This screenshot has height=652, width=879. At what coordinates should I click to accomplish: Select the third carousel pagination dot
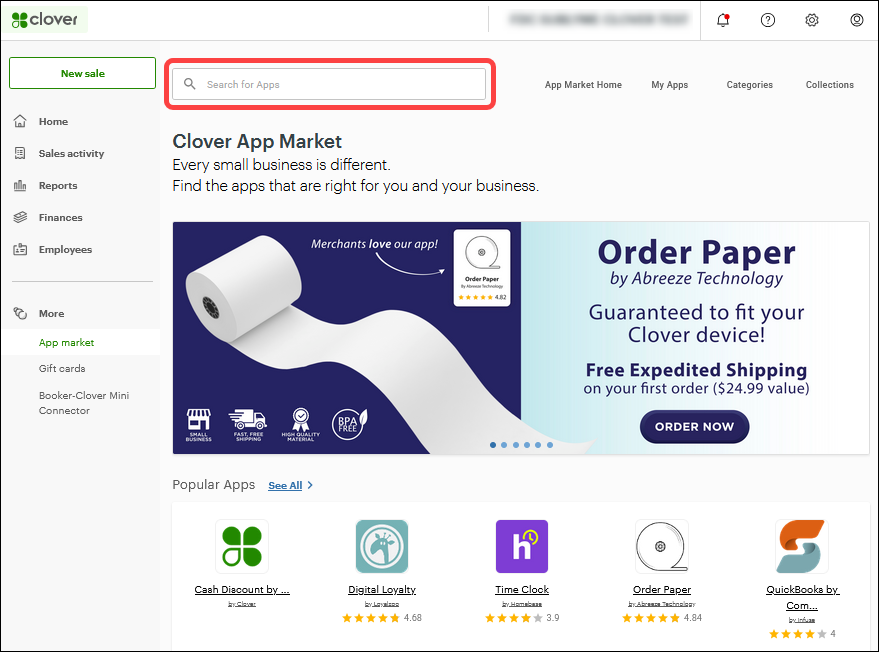(x=515, y=444)
